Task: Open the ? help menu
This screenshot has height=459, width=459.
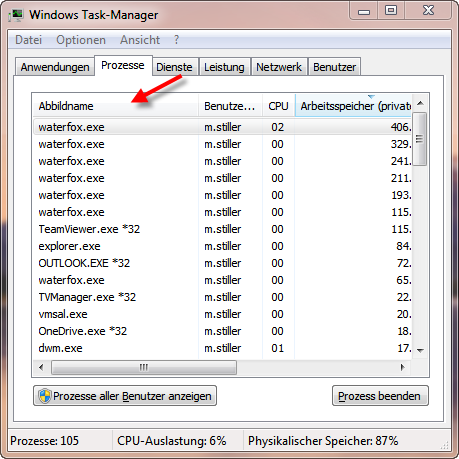Action: (x=176, y=40)
